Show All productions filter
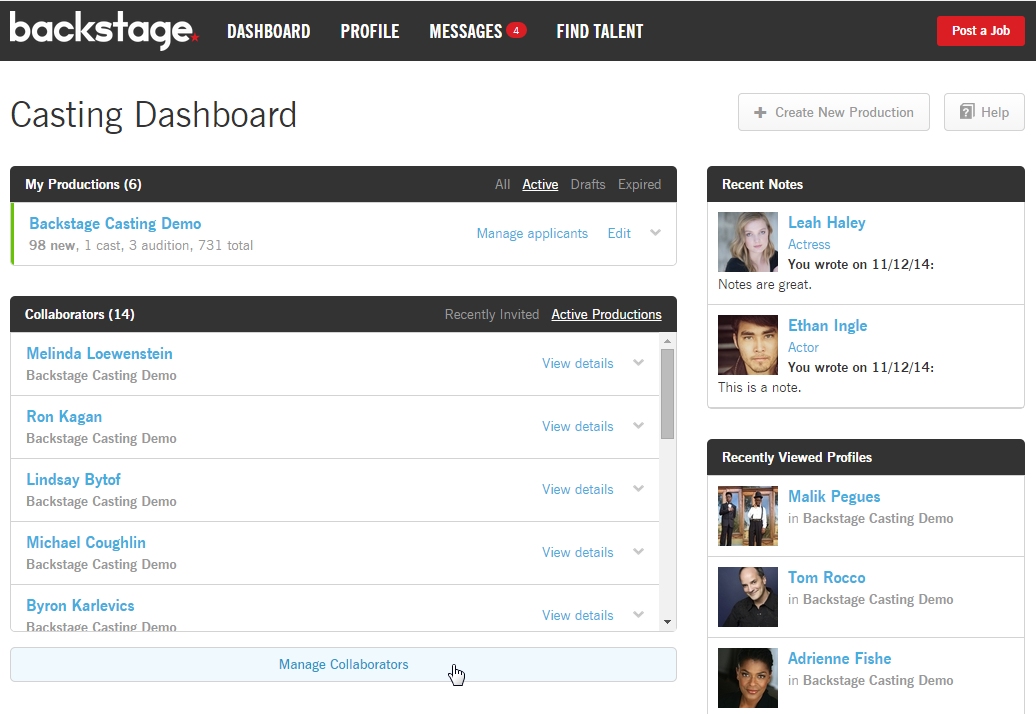The width and height of the screenshot is (1036, 714). click(x=502, y=184)
